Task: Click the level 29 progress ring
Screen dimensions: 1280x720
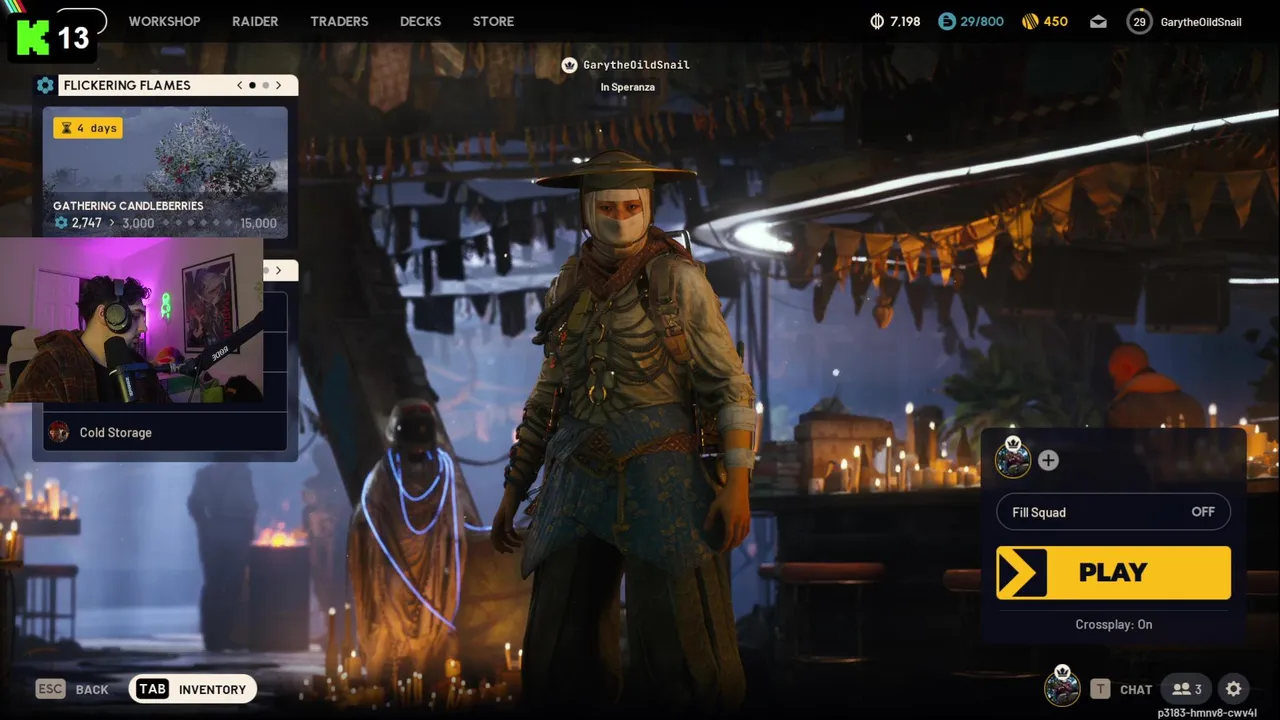Action: pyautogui.click(x=1139, y=21)
